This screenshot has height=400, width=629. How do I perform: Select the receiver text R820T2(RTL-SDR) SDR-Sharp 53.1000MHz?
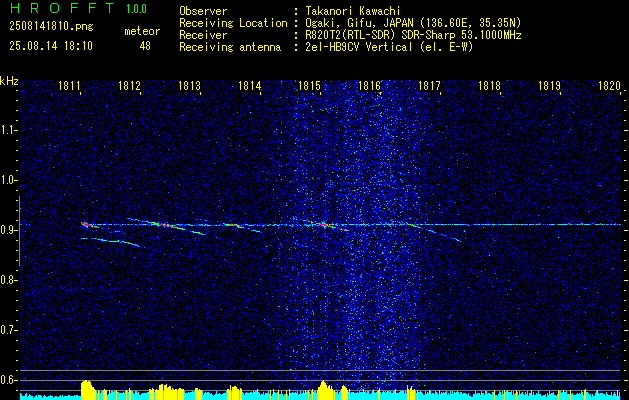click(x=413, y=35)
